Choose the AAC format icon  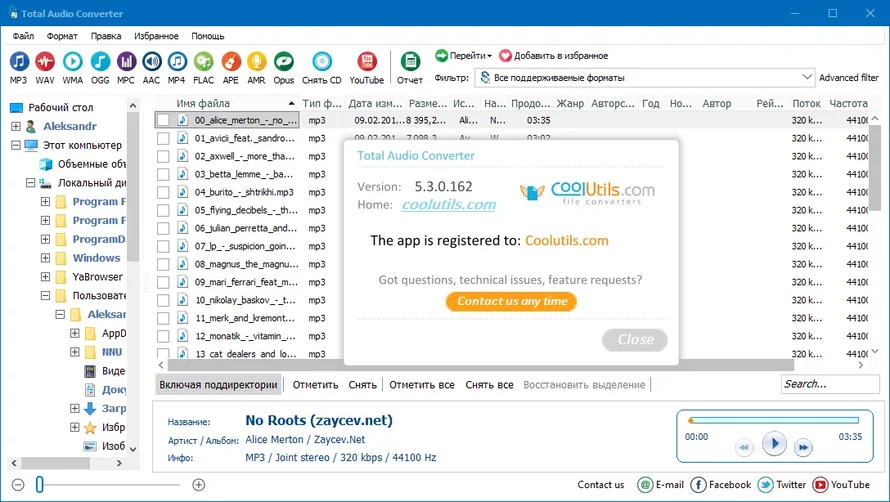(151, 61)
